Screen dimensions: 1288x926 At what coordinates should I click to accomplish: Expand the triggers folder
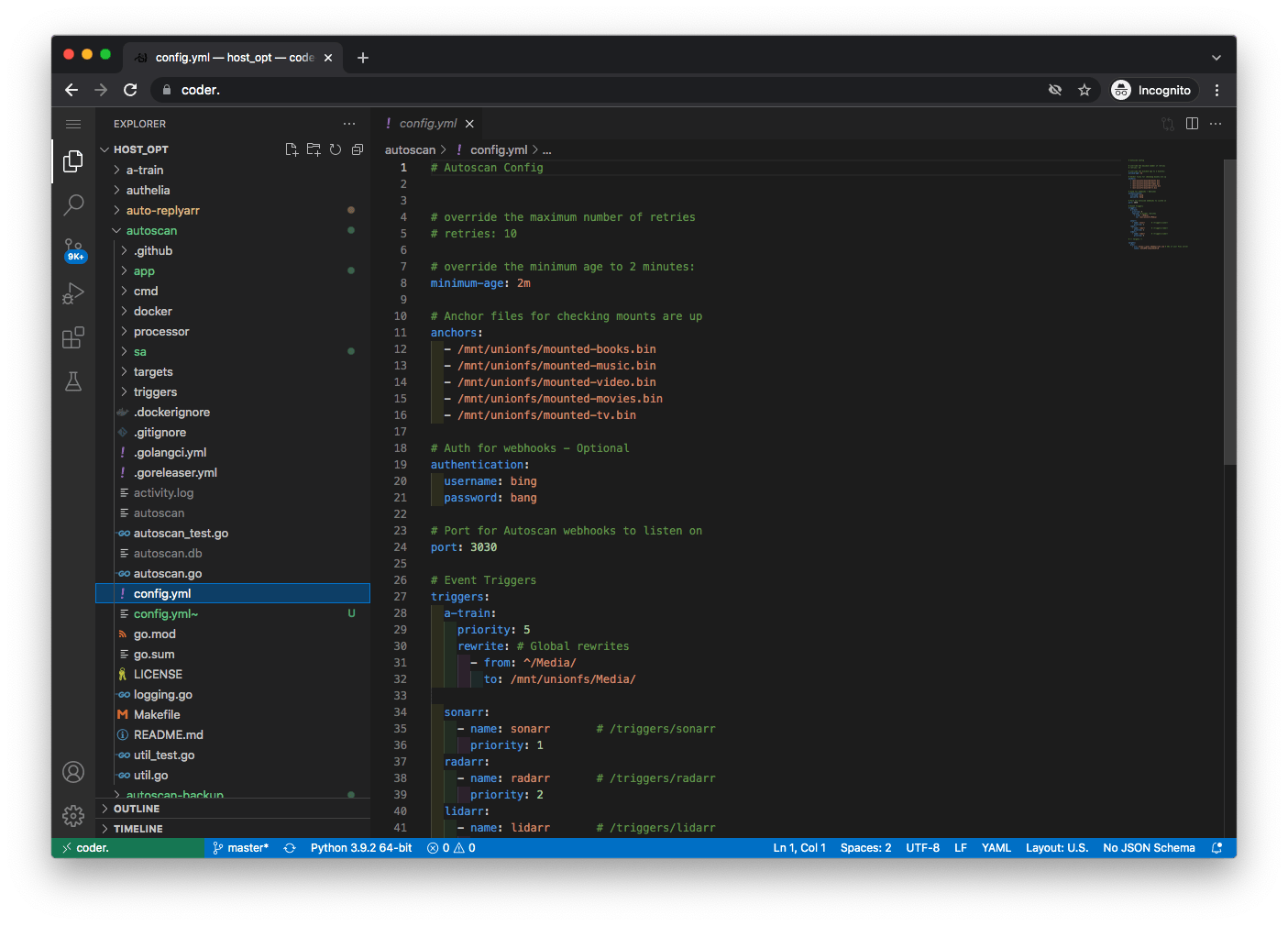pos(155,392)
